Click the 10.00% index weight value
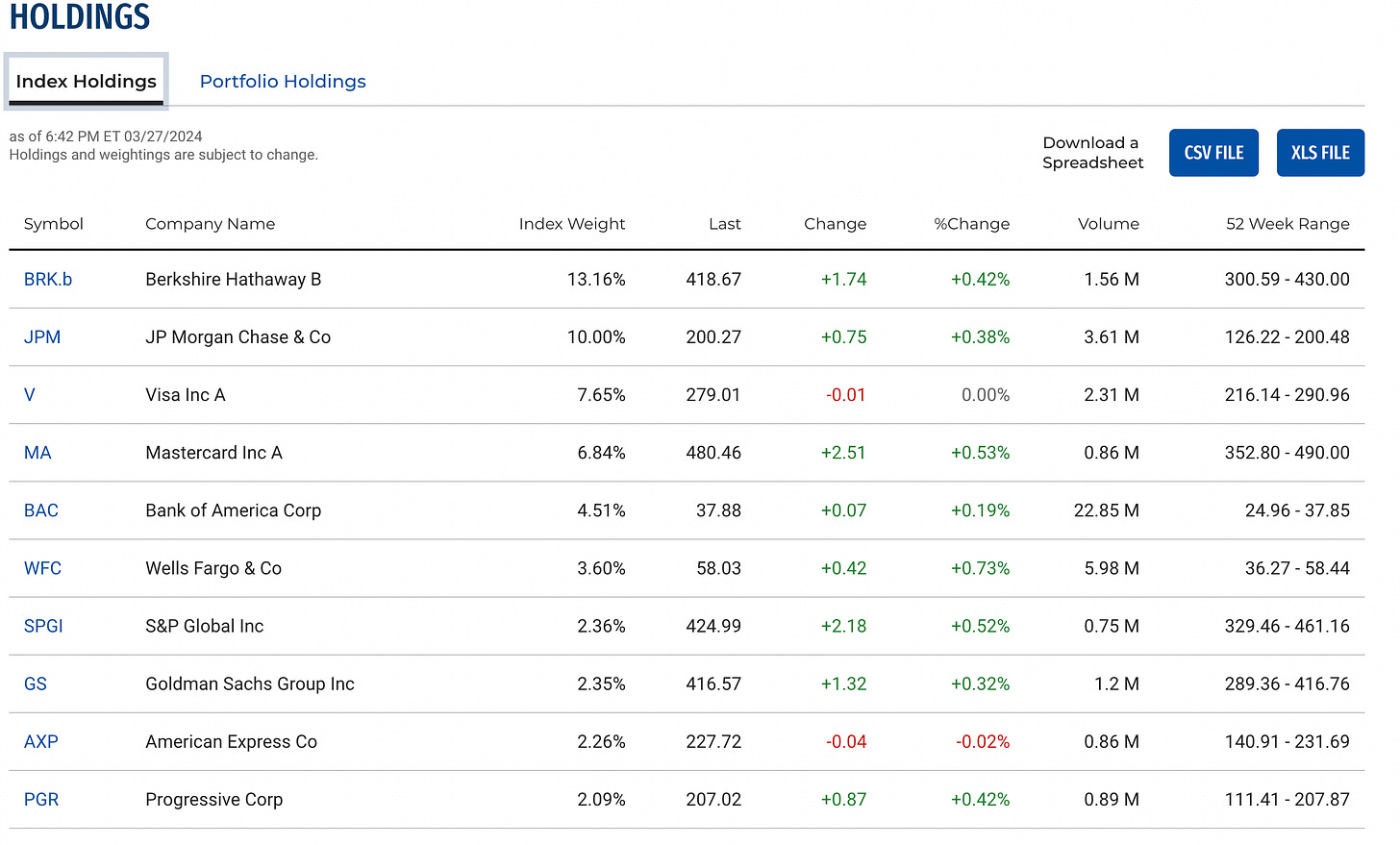This screenshot has height=845, width=1400. coord(596,337)
